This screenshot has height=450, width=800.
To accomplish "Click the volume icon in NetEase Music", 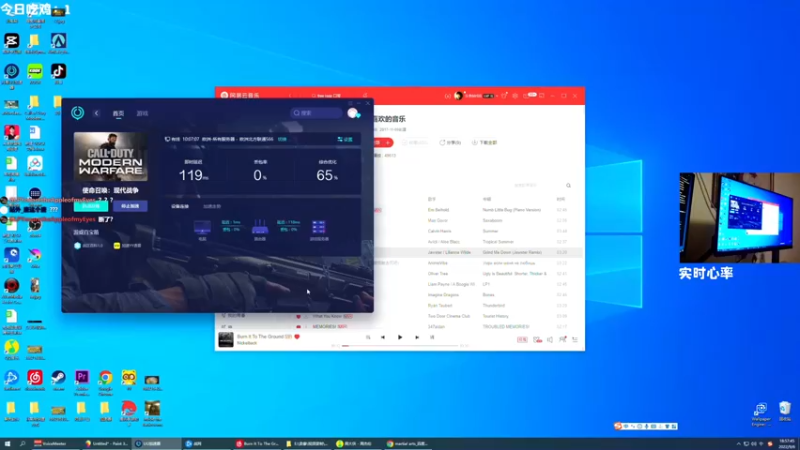I will click(550, 339).
